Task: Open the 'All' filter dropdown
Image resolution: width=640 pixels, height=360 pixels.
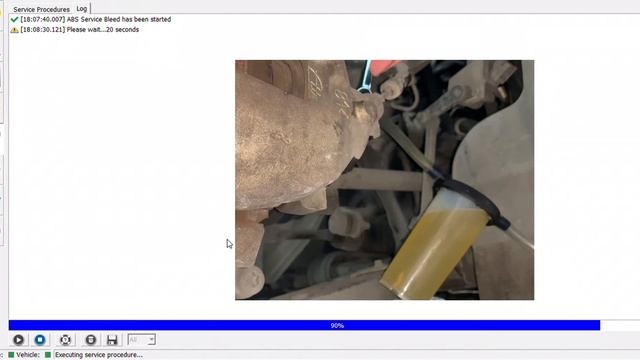Action: pos(142,340)
